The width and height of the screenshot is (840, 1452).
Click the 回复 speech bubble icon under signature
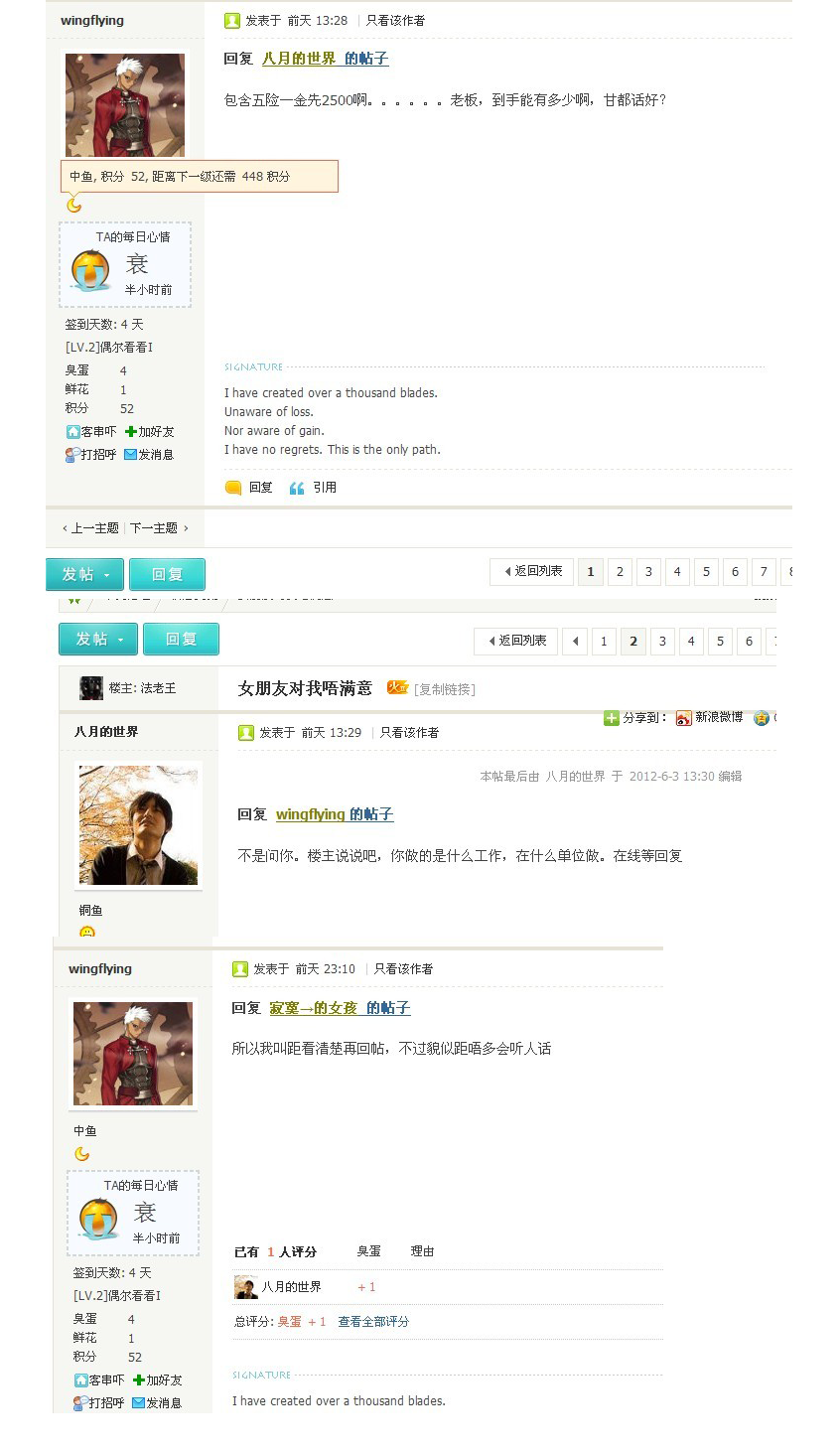coord(233,488)
